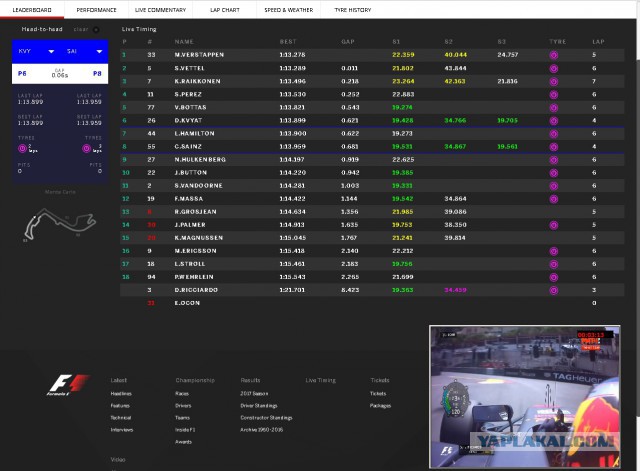Open the SAI driver dropdown
640x471 pixels.
pos(84,51)
